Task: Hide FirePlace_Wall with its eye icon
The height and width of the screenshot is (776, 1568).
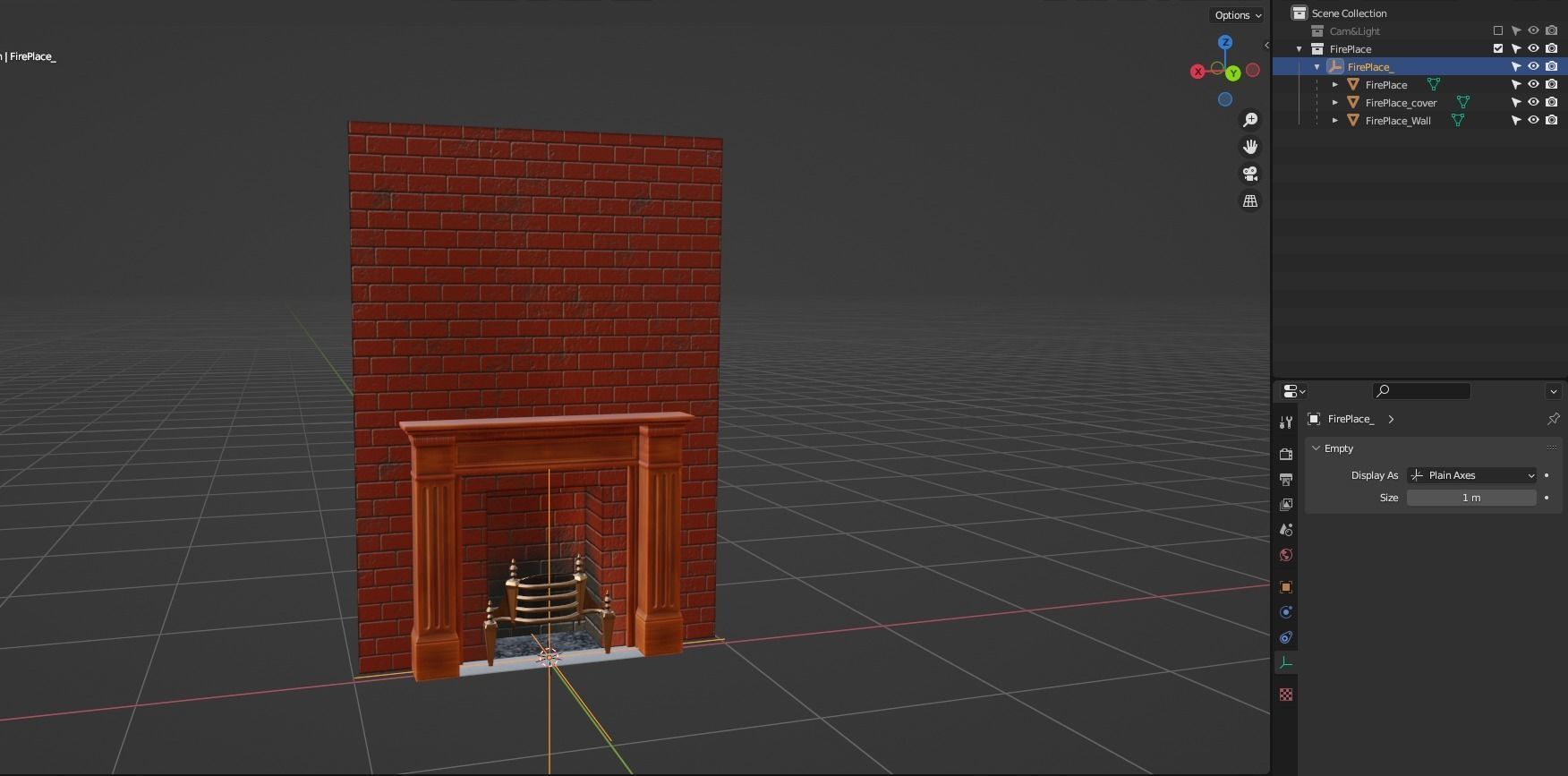Action: point(1533,120)
